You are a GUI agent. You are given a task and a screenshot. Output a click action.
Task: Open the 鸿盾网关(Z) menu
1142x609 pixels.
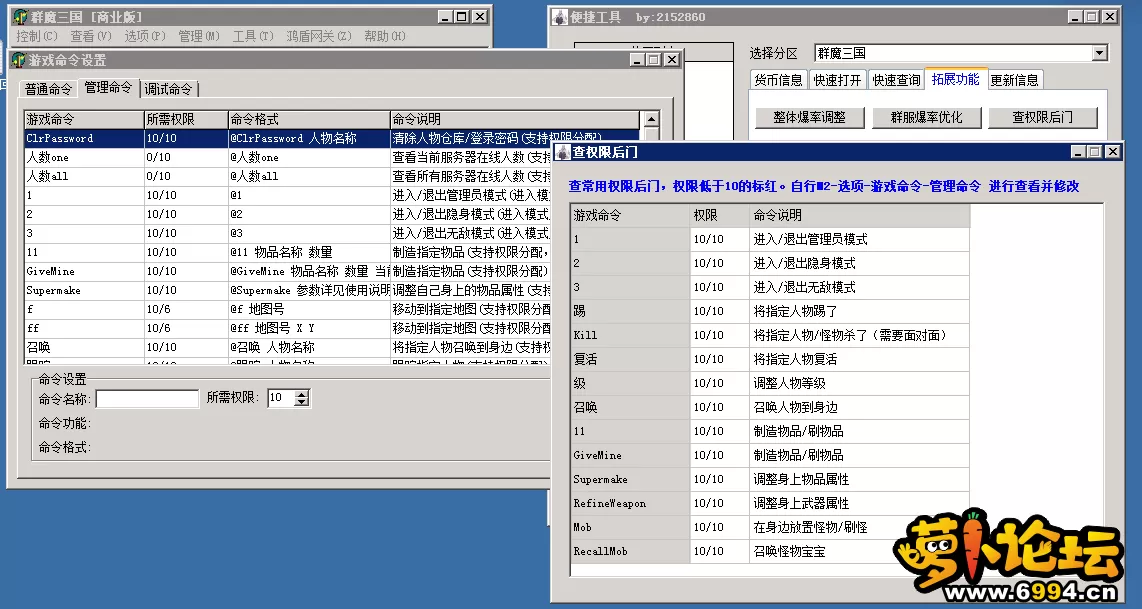[x=319, y=36]
